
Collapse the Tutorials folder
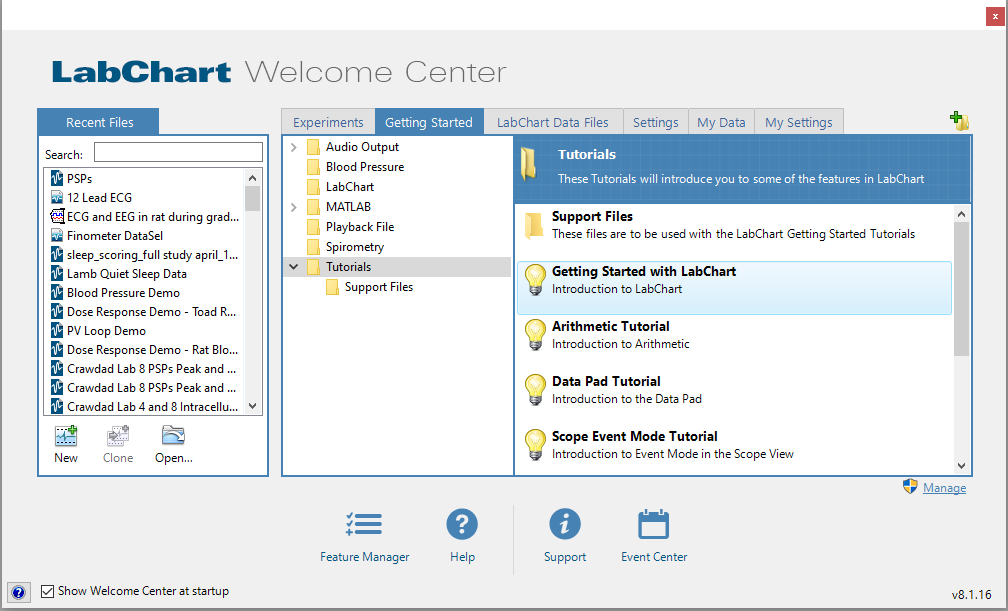293,267
